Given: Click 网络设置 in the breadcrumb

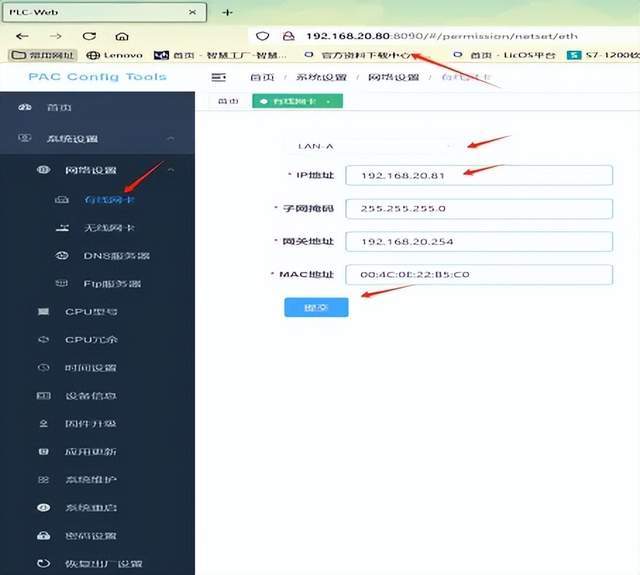Looking at the screenshot, I should tap(393, 77).
